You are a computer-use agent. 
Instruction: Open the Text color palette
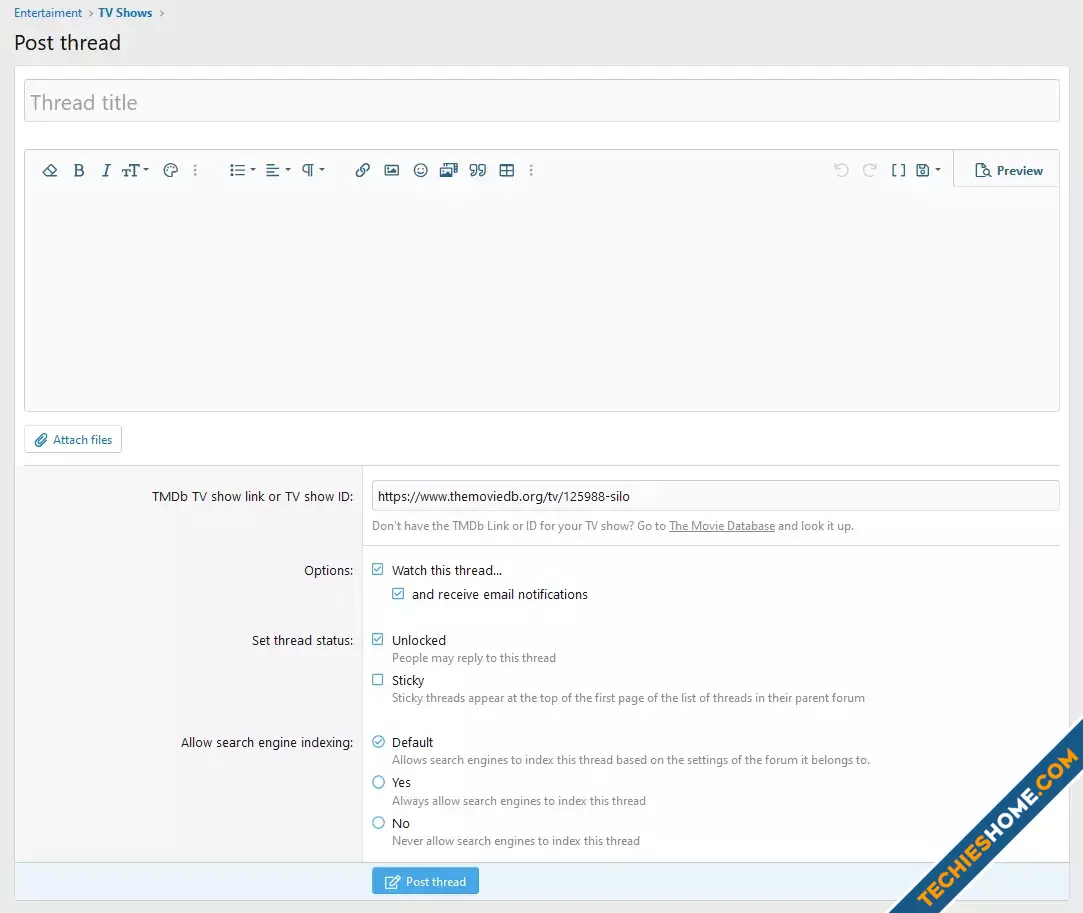tap(171, 171)
